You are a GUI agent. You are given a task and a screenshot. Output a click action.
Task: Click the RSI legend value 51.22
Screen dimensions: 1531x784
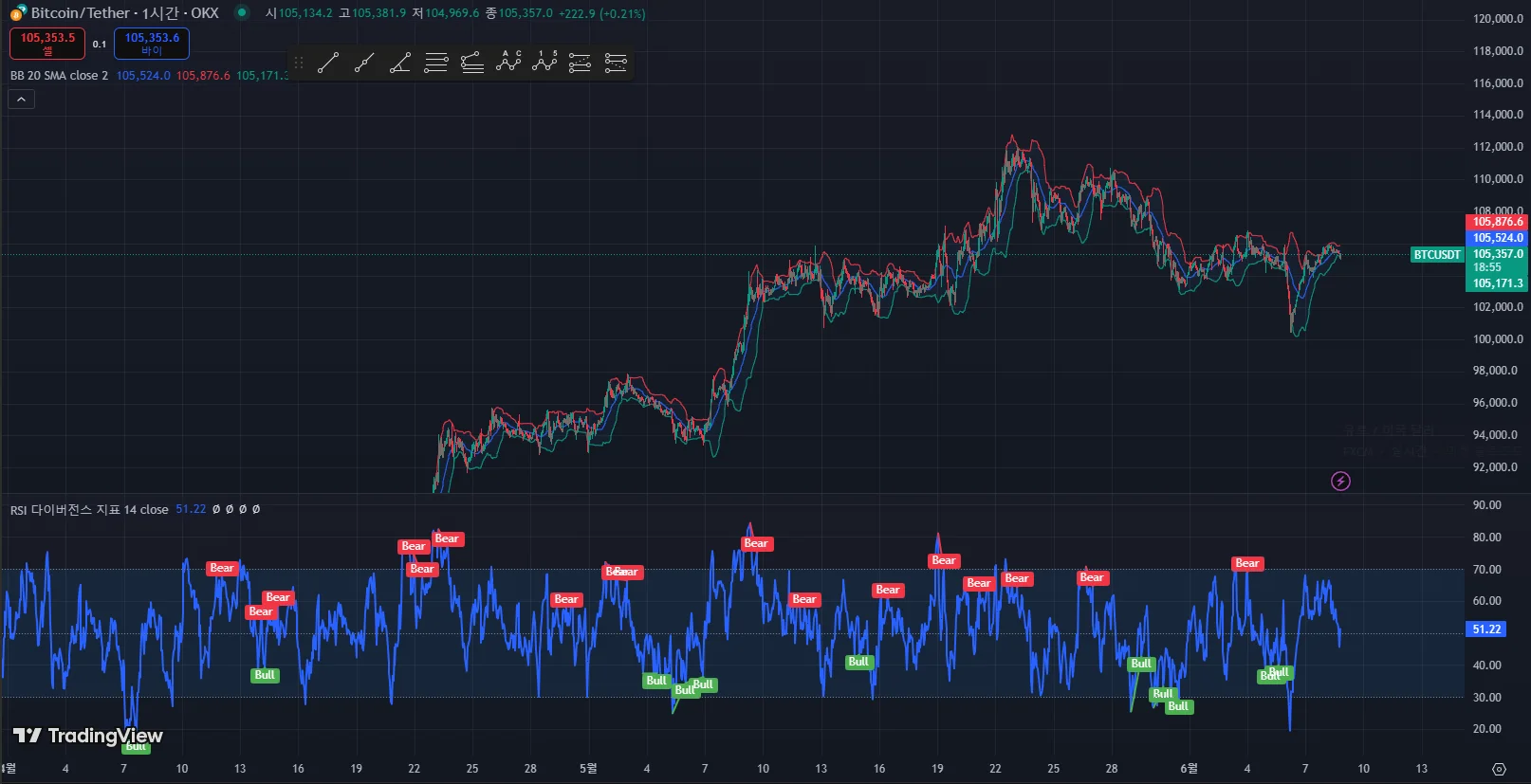tap(191, 509)
